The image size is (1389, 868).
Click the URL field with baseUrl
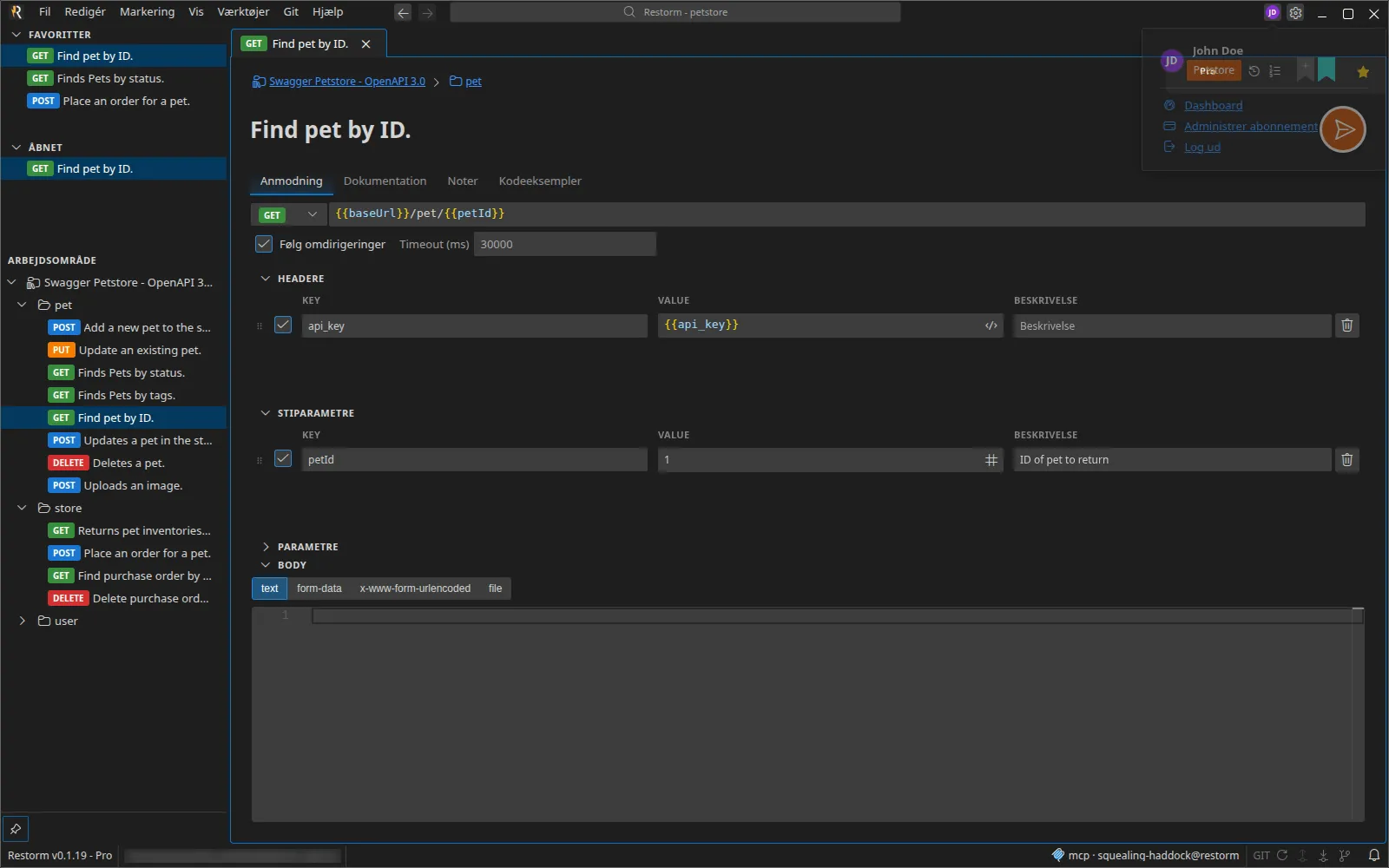tap(846, 214)
